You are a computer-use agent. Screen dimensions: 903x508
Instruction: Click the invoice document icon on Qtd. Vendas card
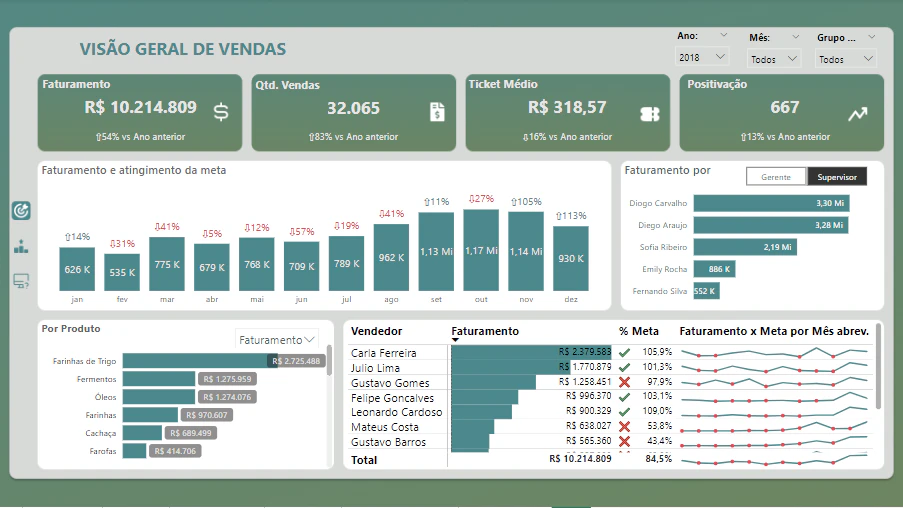tap(437, 112)
